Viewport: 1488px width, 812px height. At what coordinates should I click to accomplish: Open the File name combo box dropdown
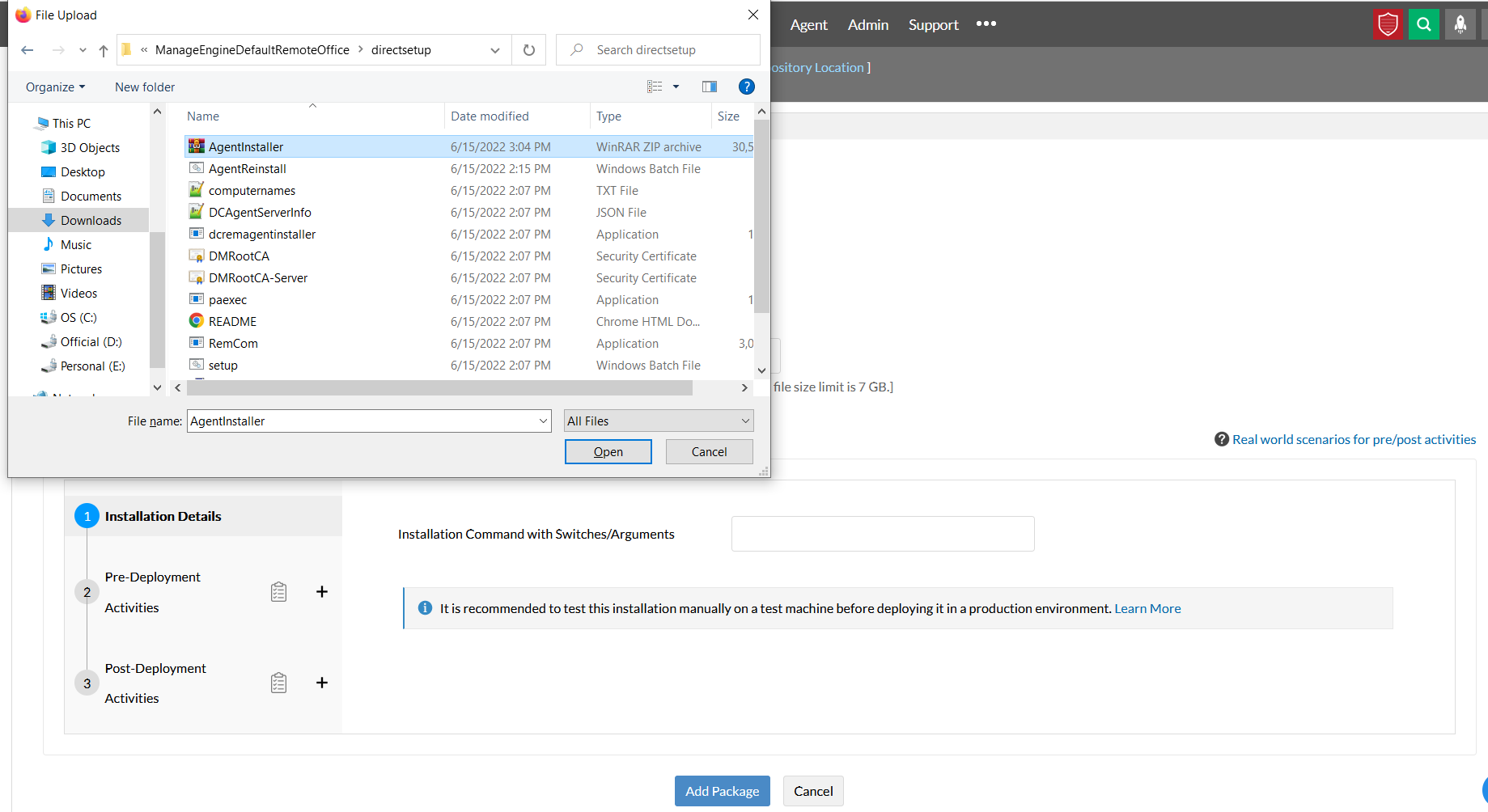544,421
